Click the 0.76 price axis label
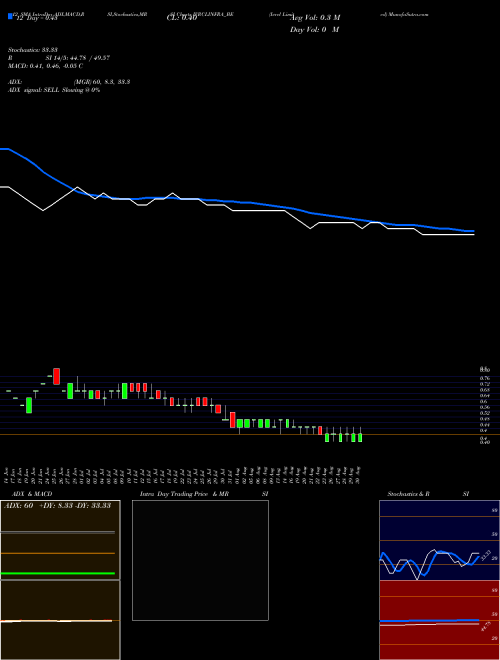Screen dimensions: 500x660 [x=485, y=378]
